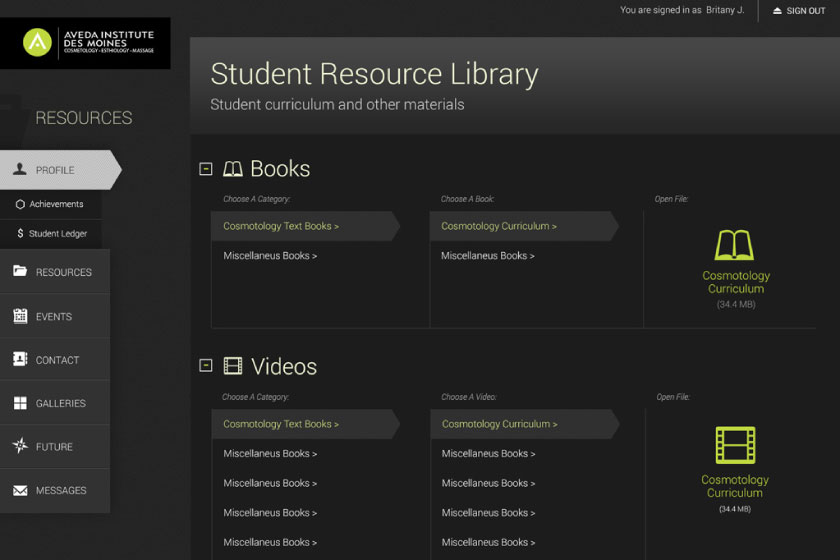Click the Galleries grid icon
Viewport: 840px width, 560px height.
(20, 403)
